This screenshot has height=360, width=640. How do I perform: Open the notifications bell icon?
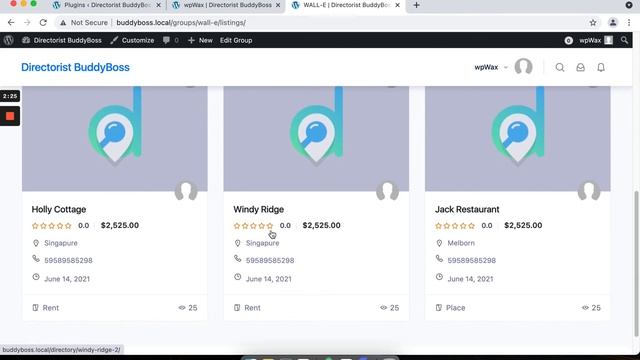pos(601,67)
